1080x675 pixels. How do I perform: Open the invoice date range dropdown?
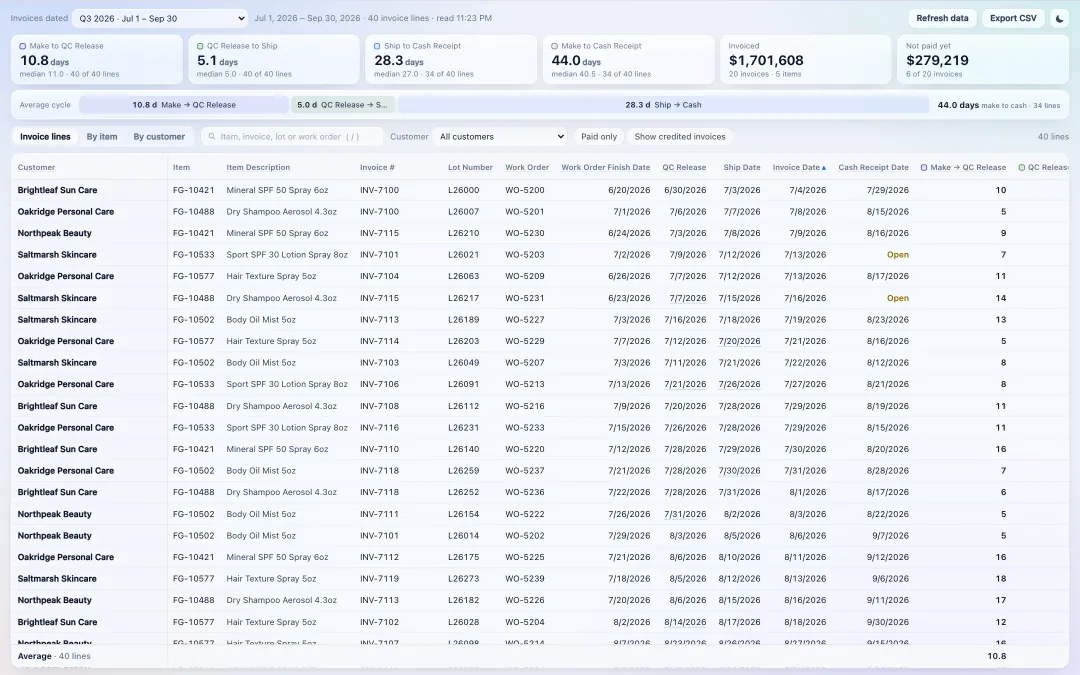click(x=160, y=19)
